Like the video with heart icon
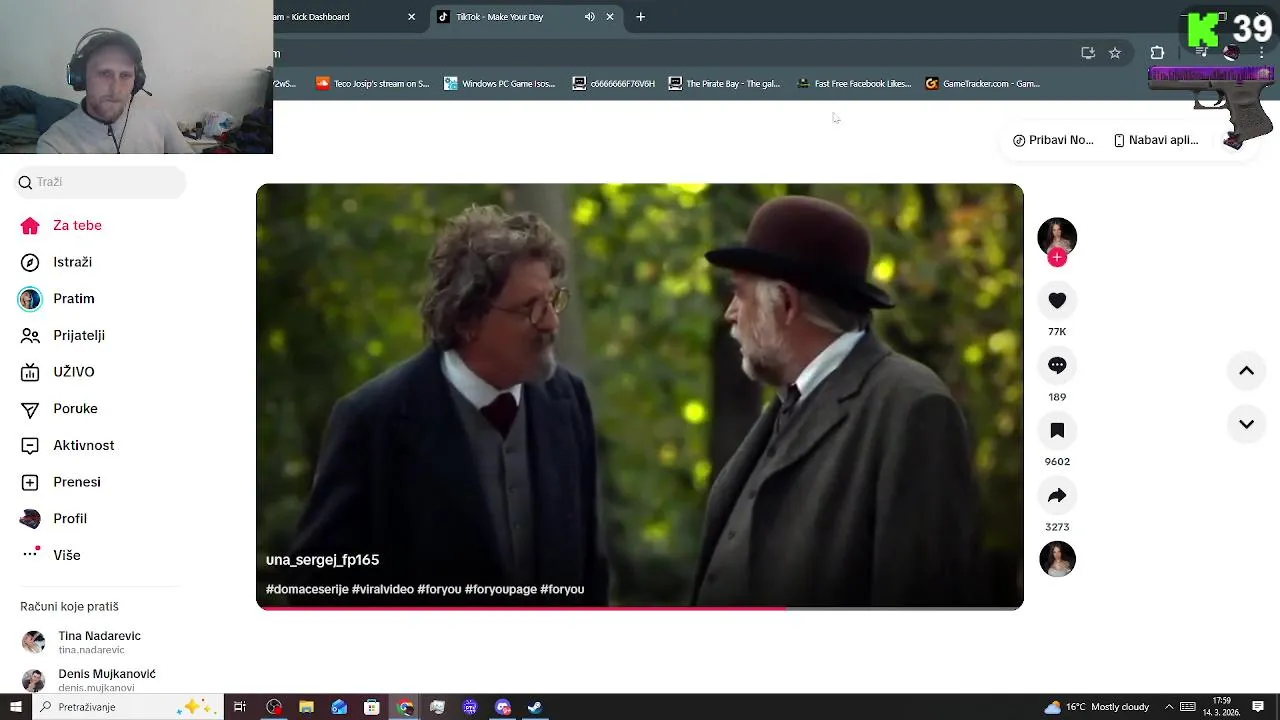This screenshot has height=720, width=1280. [1057, 300]
